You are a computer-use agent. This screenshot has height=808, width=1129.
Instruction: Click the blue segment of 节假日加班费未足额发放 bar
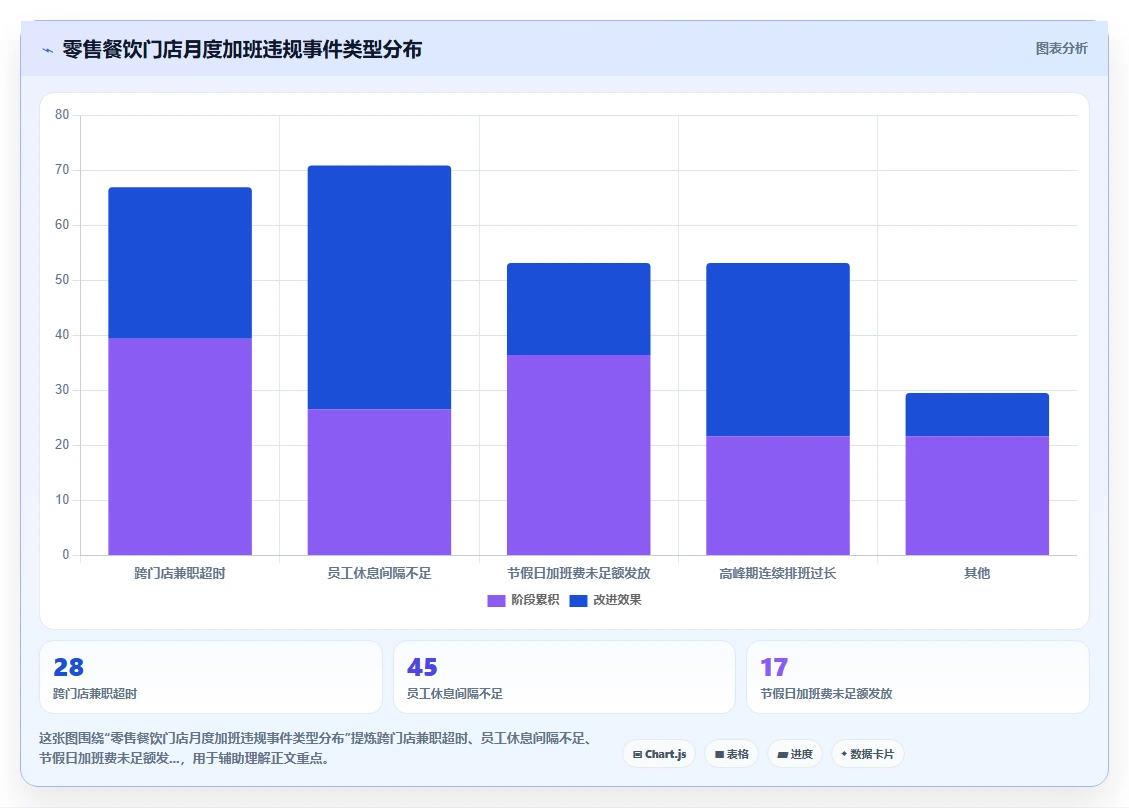[x=579, y=309]
